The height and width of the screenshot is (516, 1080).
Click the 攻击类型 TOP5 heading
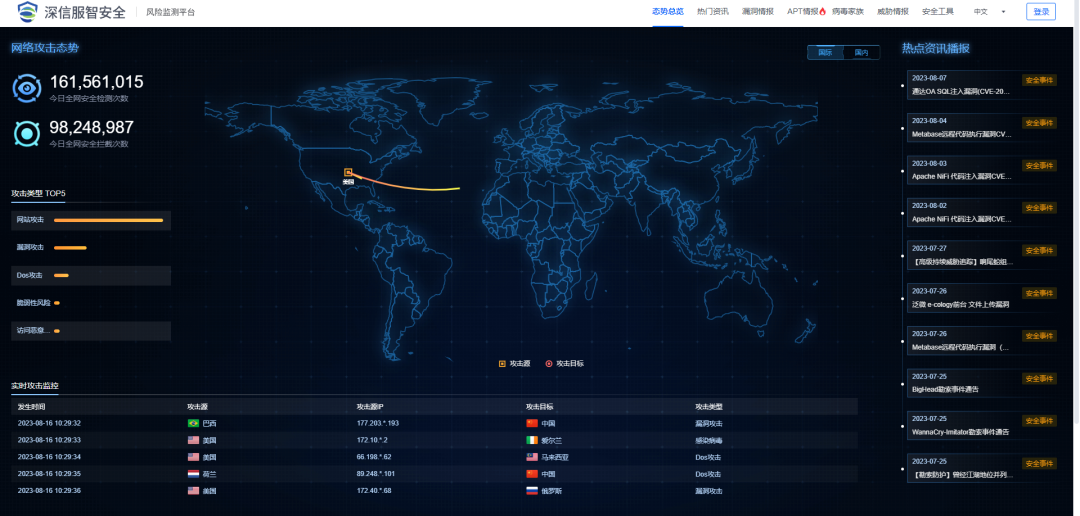(x=38, y=193)
